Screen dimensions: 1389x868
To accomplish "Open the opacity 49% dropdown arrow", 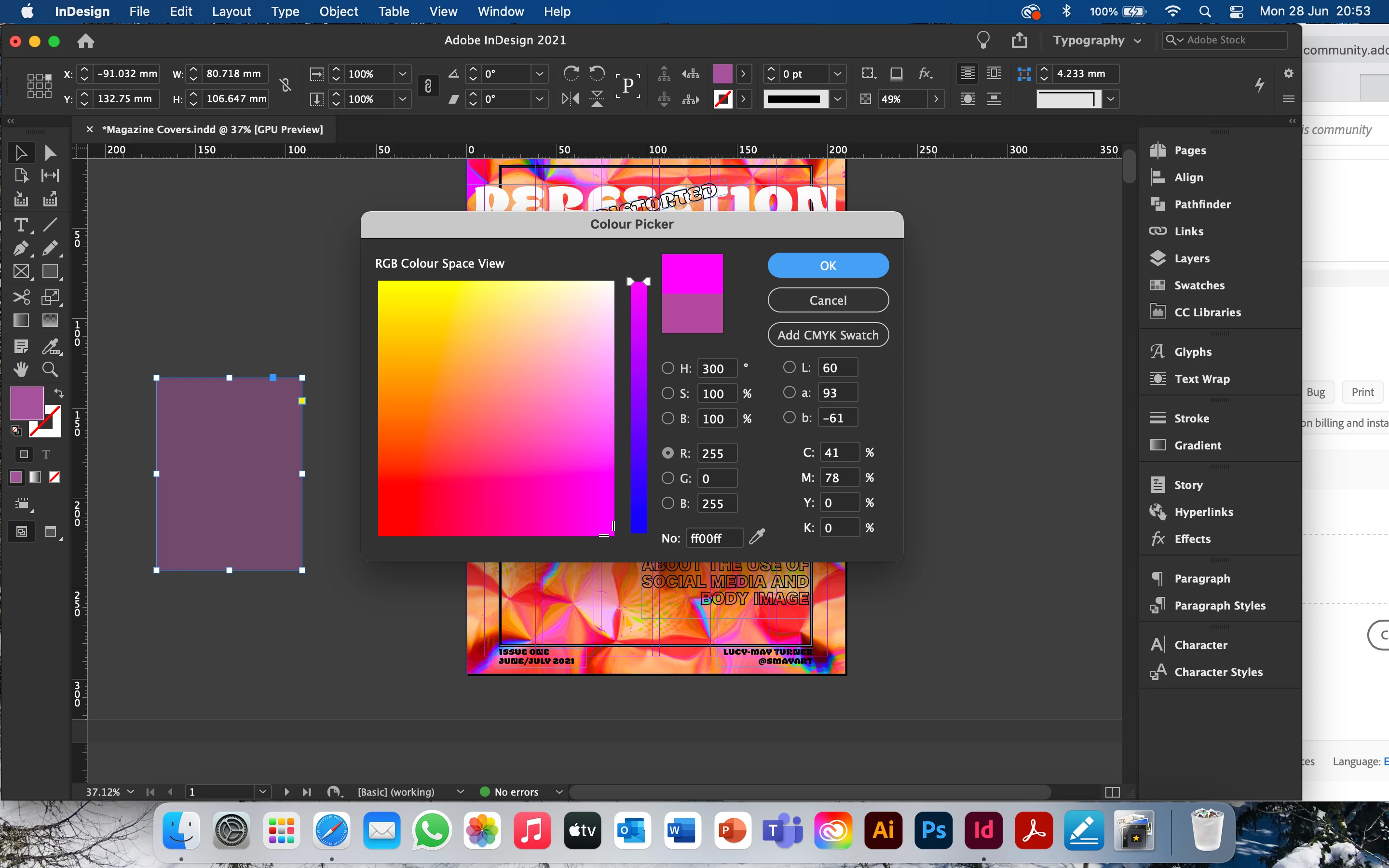I will click(936, 99).
